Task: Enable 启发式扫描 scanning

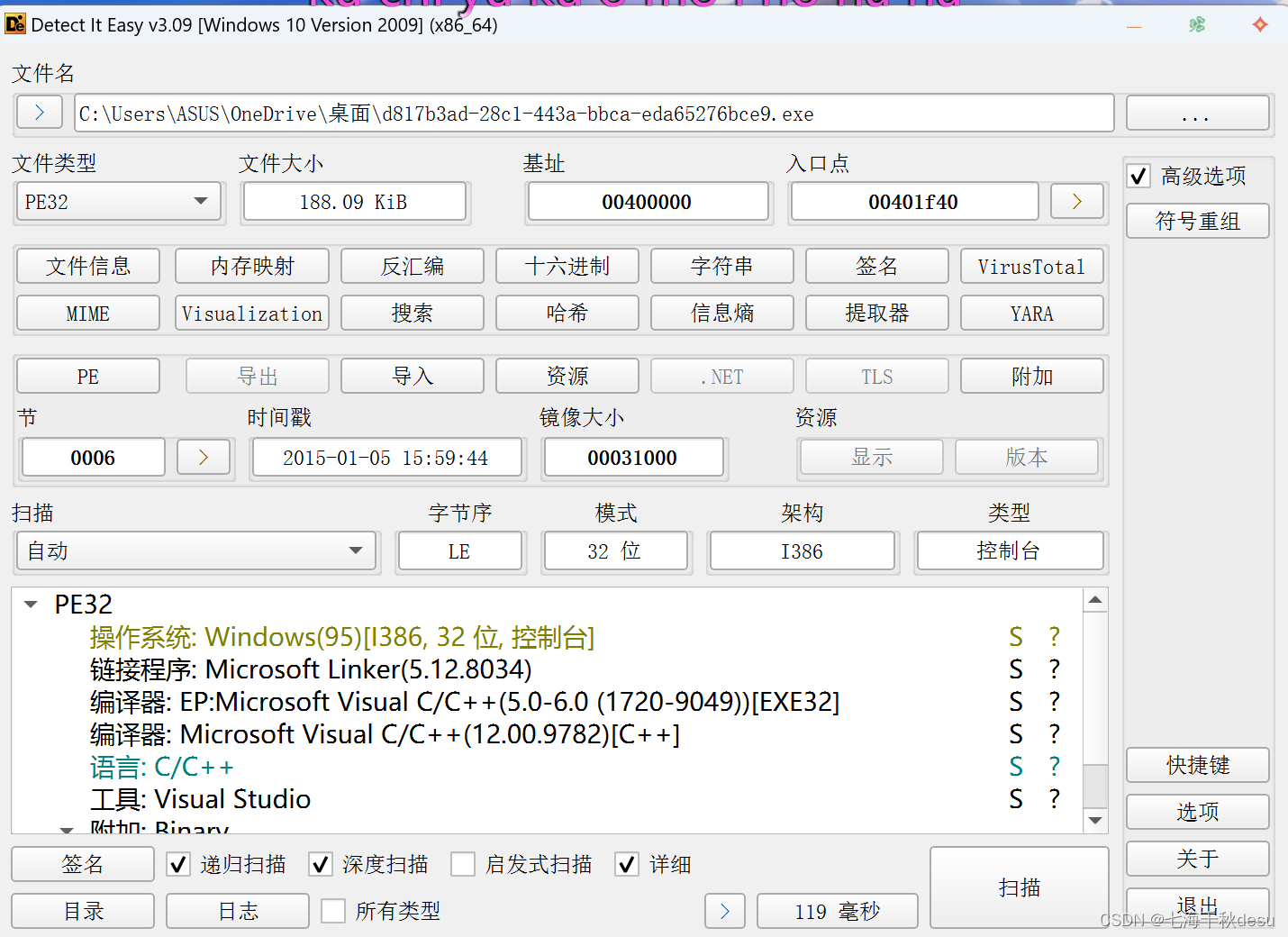Action: 463,864
